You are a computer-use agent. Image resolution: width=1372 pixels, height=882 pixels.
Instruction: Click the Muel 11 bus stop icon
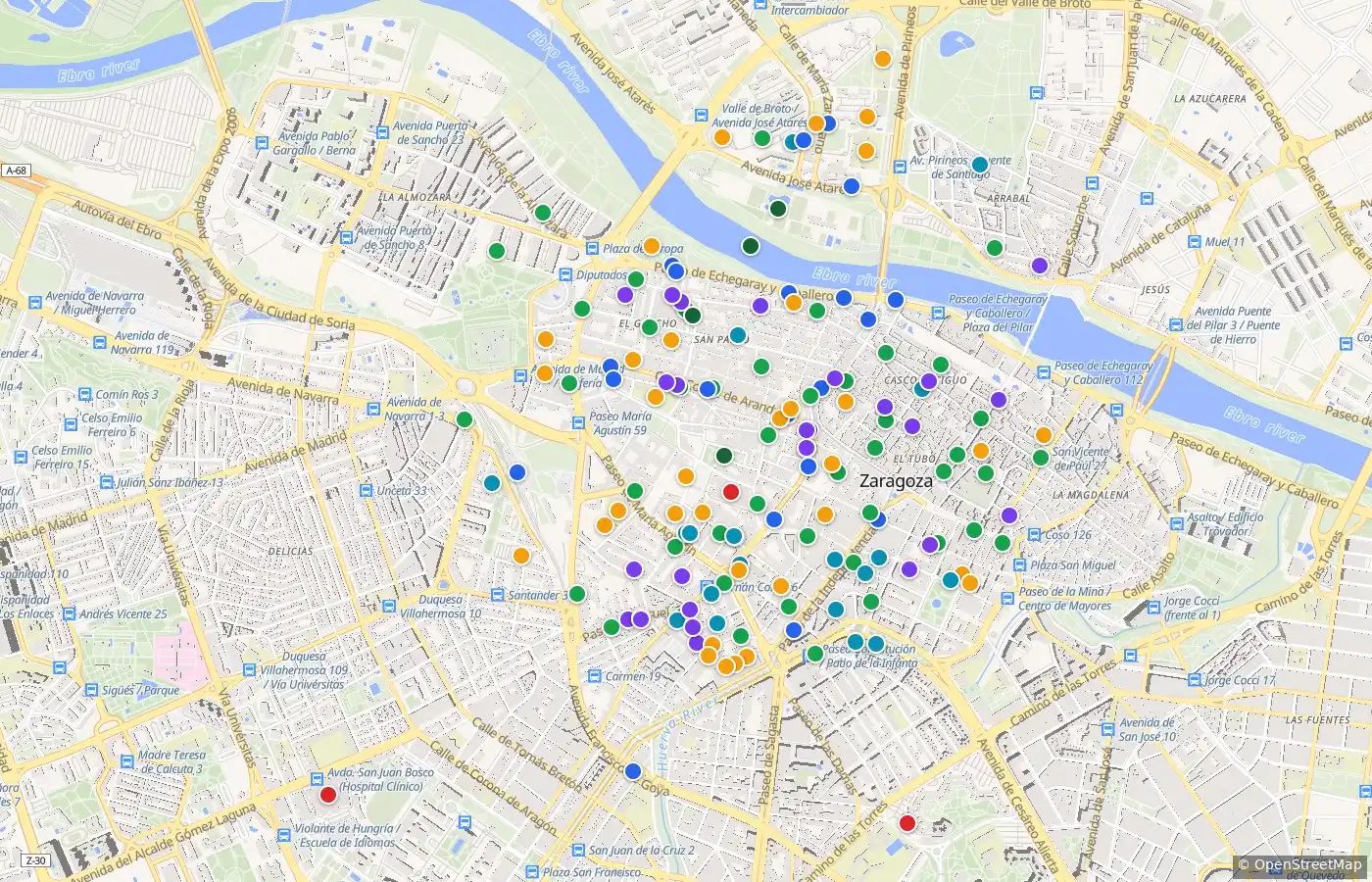click(1193, 242)
